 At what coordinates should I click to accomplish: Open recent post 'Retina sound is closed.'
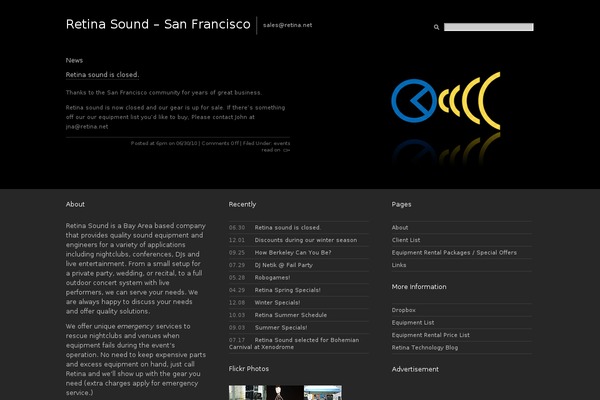(x=288, y=227)
